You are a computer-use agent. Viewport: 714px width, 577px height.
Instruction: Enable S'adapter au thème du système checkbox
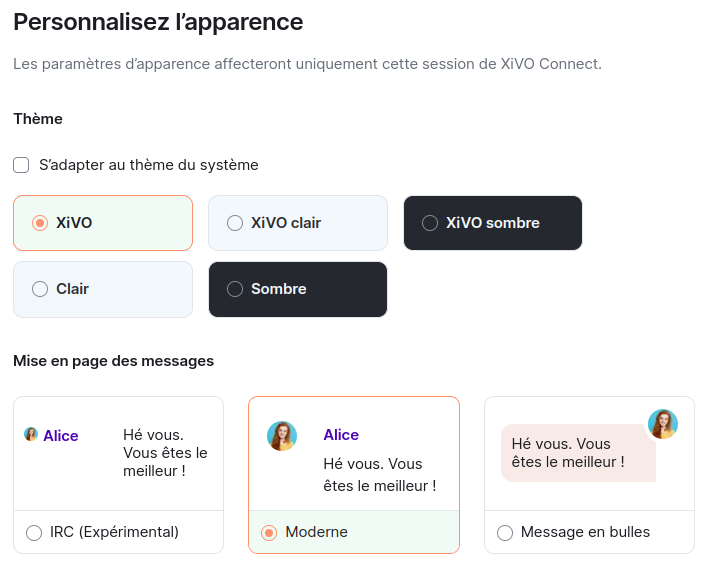[x=21, y=165]
